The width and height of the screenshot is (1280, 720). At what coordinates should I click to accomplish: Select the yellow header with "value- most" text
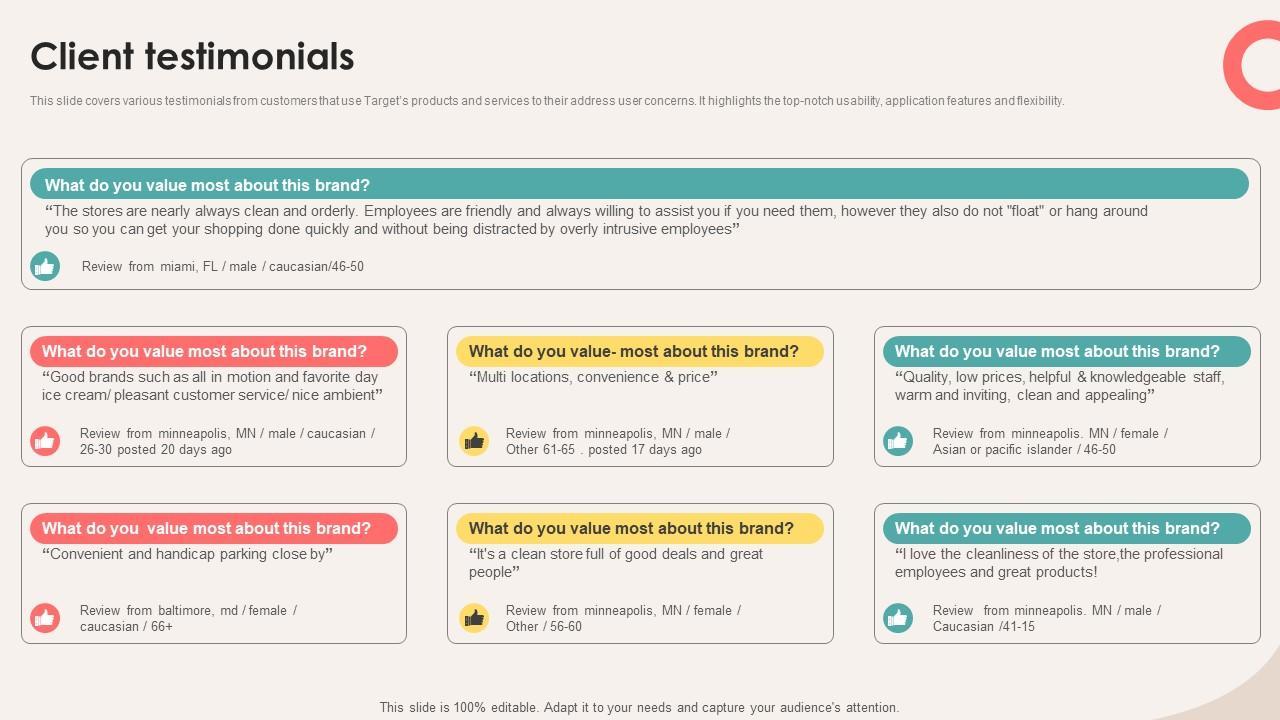click(x=639, y=351)
